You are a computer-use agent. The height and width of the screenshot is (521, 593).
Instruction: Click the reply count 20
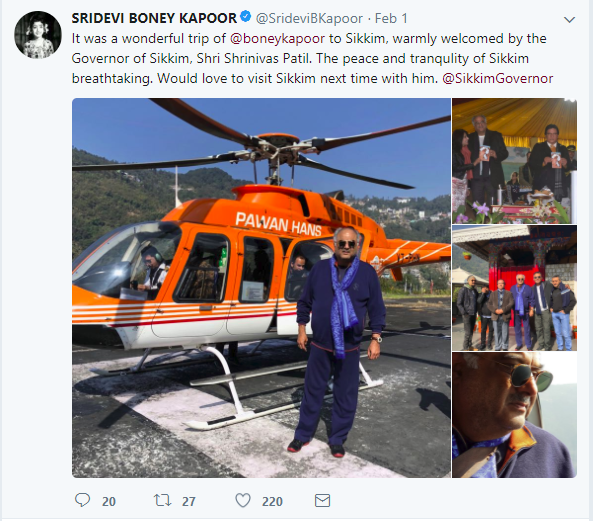pos(109,502)
